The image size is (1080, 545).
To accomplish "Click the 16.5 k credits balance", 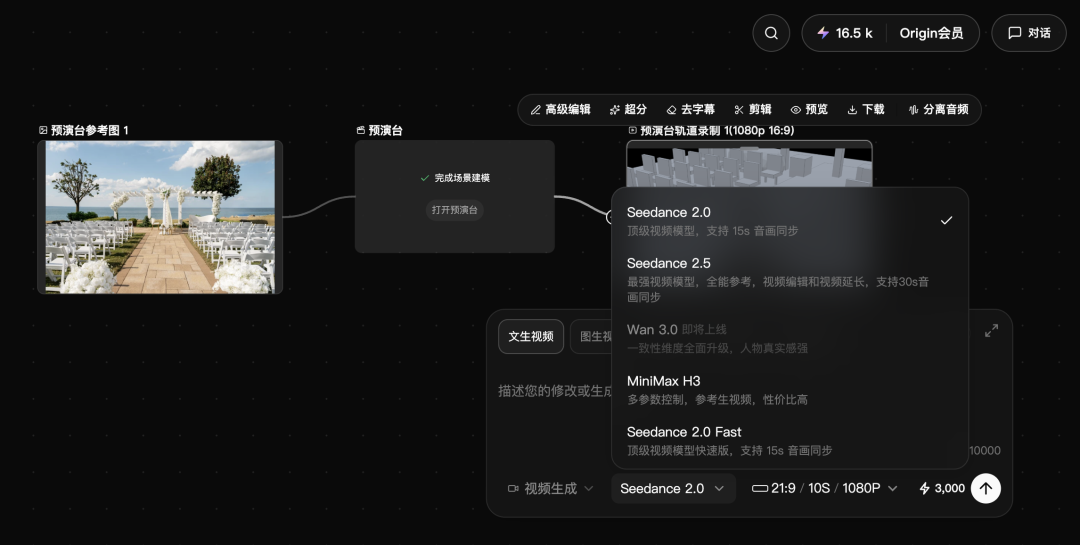I will click(854, 33).
